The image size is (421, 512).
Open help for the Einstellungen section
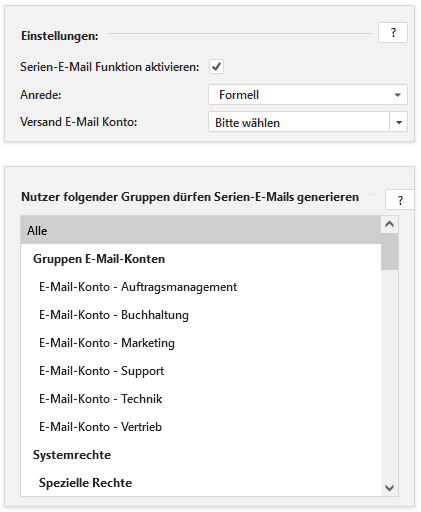(x=393, y=33)
